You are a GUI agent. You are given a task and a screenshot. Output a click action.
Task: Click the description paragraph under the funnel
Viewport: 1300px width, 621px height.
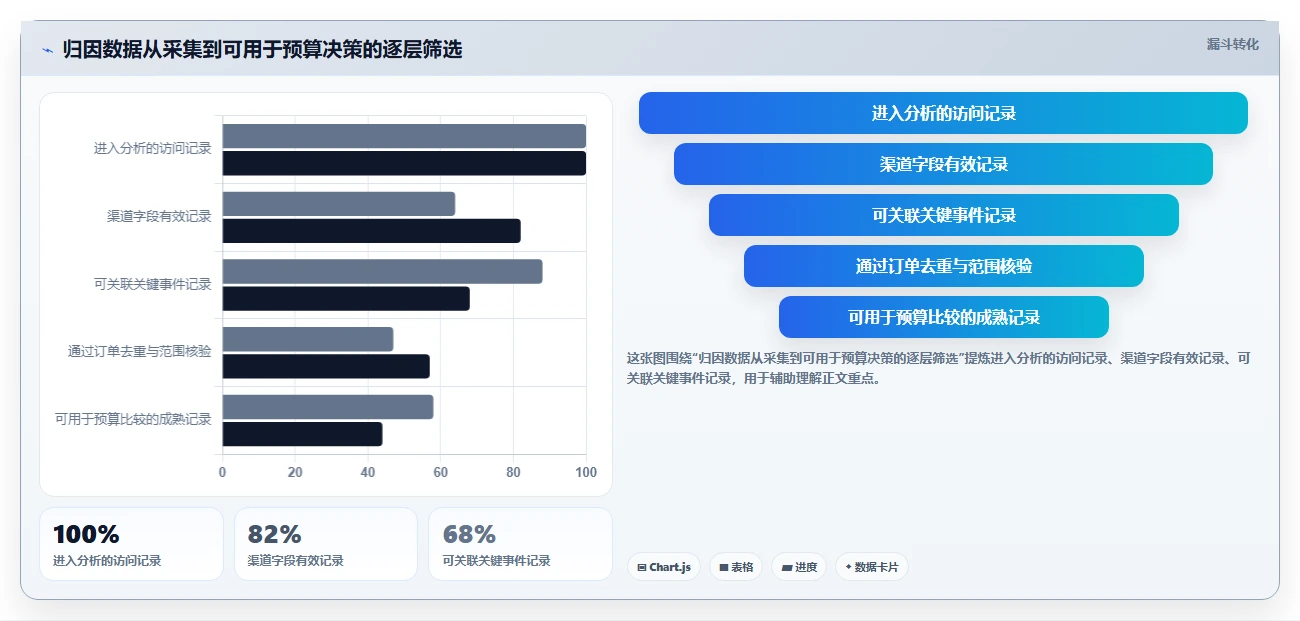[x=938, y=368]
